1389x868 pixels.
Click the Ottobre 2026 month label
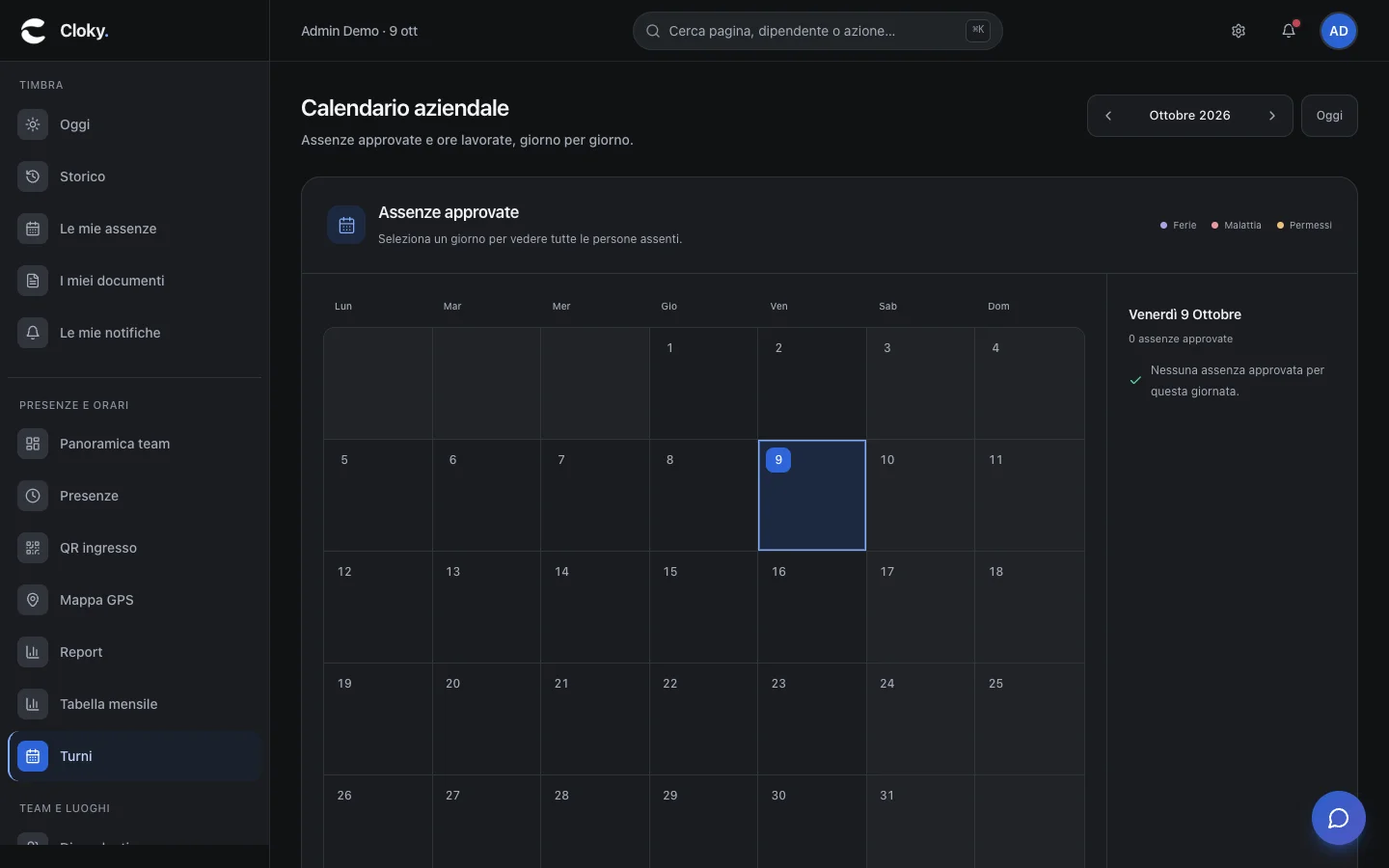click(1189, 116)
